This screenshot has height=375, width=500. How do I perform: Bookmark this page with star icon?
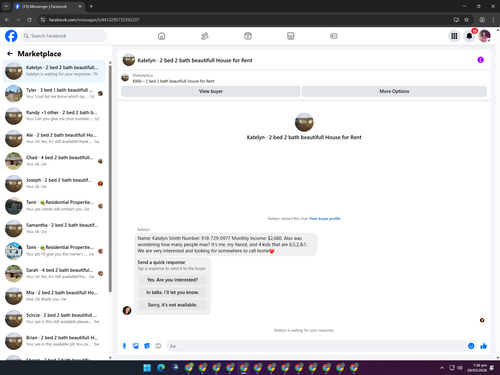pos(466,20)
